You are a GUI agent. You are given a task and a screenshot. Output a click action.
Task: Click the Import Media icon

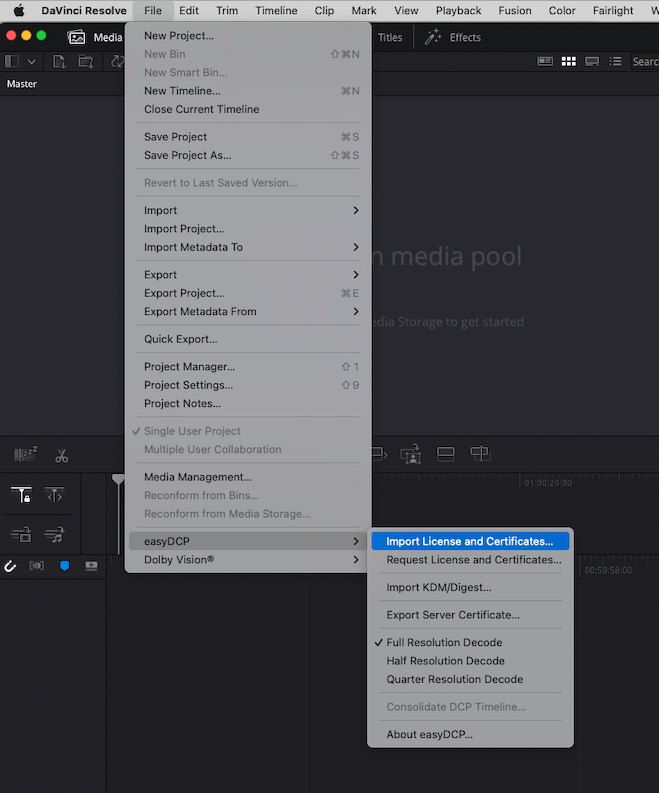[59, 62]
